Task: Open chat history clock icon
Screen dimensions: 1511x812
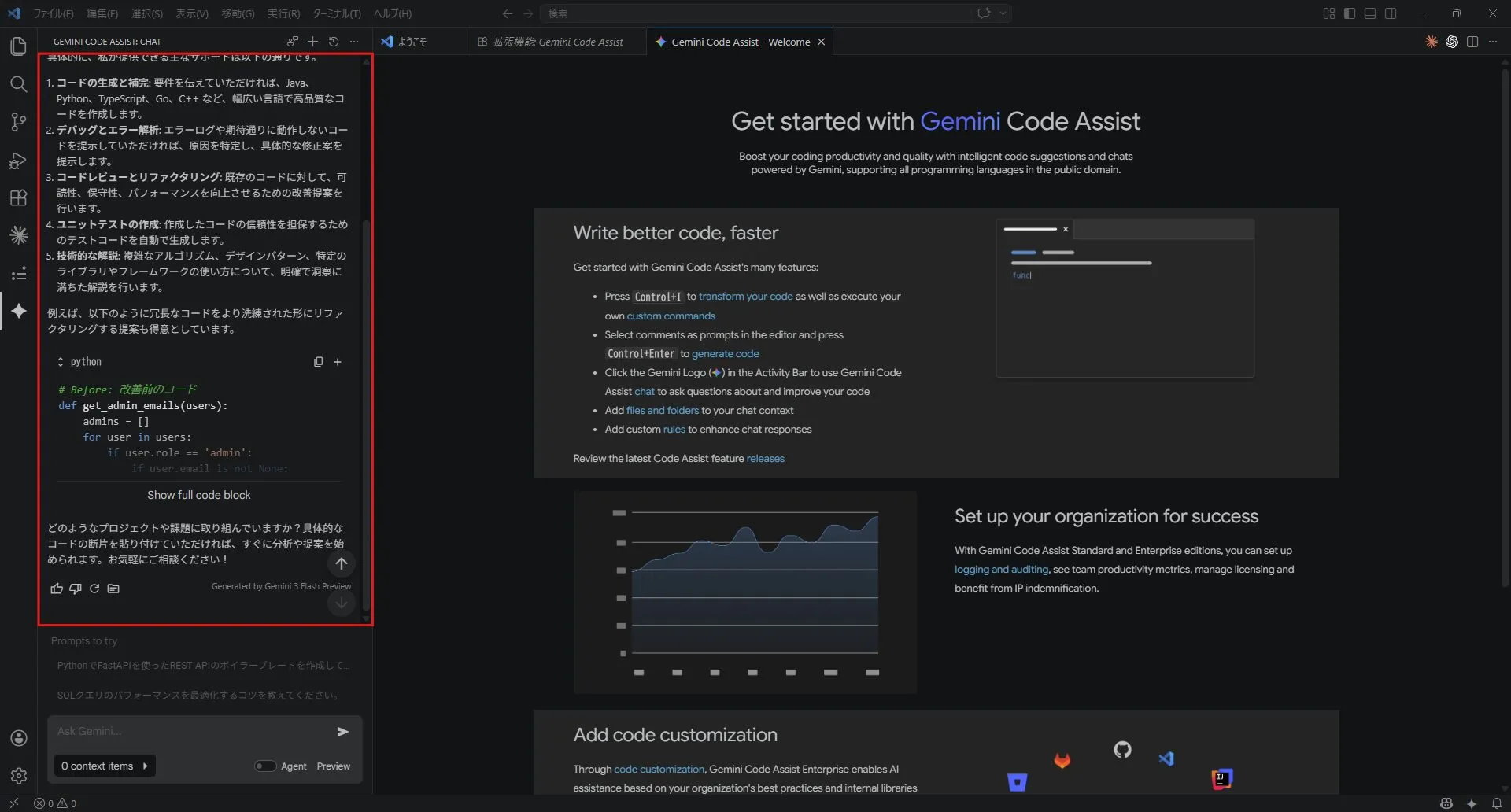Action: (333, 42)
